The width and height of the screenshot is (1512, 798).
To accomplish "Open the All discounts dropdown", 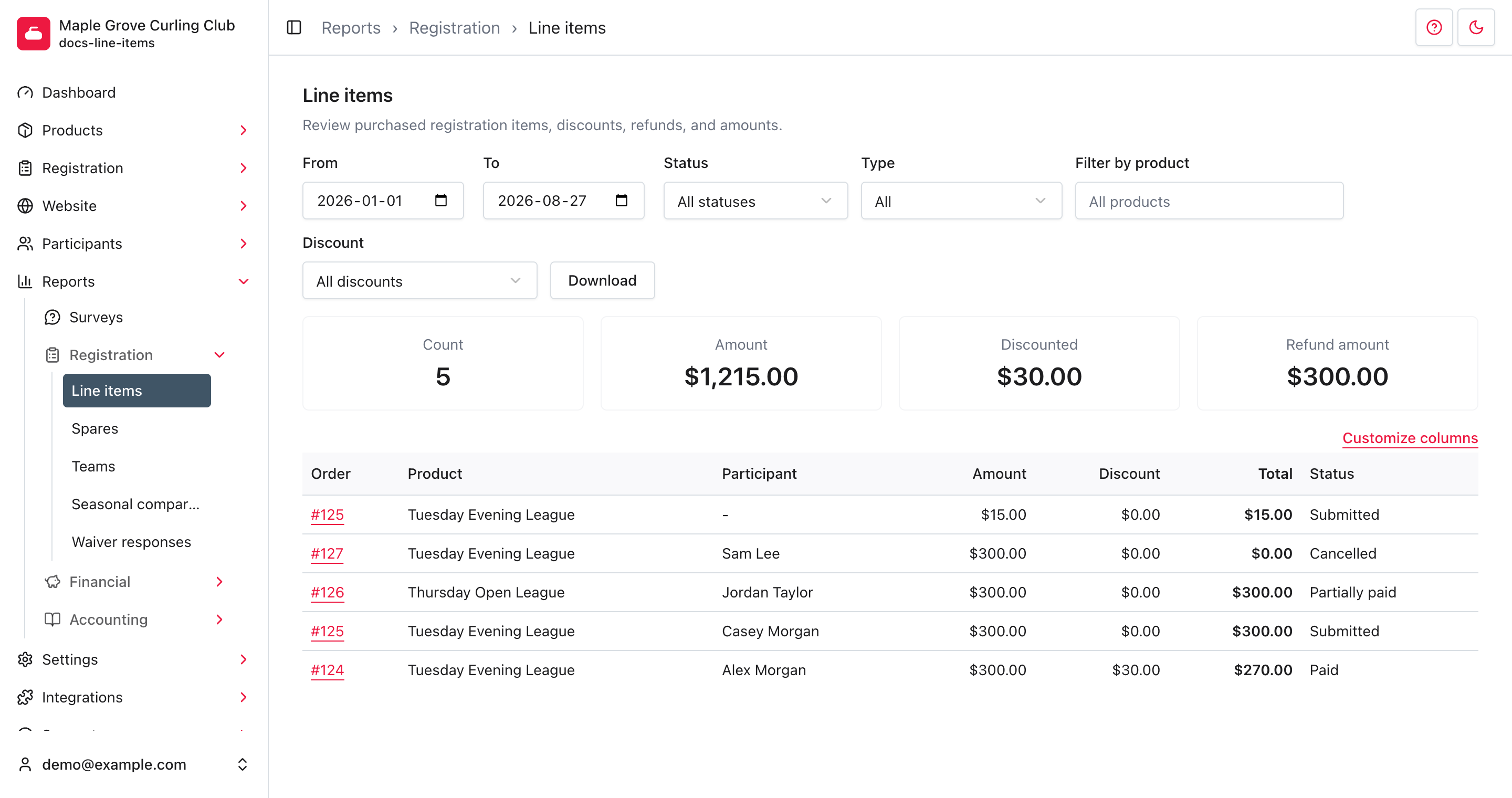I will (x=419, y=281).
